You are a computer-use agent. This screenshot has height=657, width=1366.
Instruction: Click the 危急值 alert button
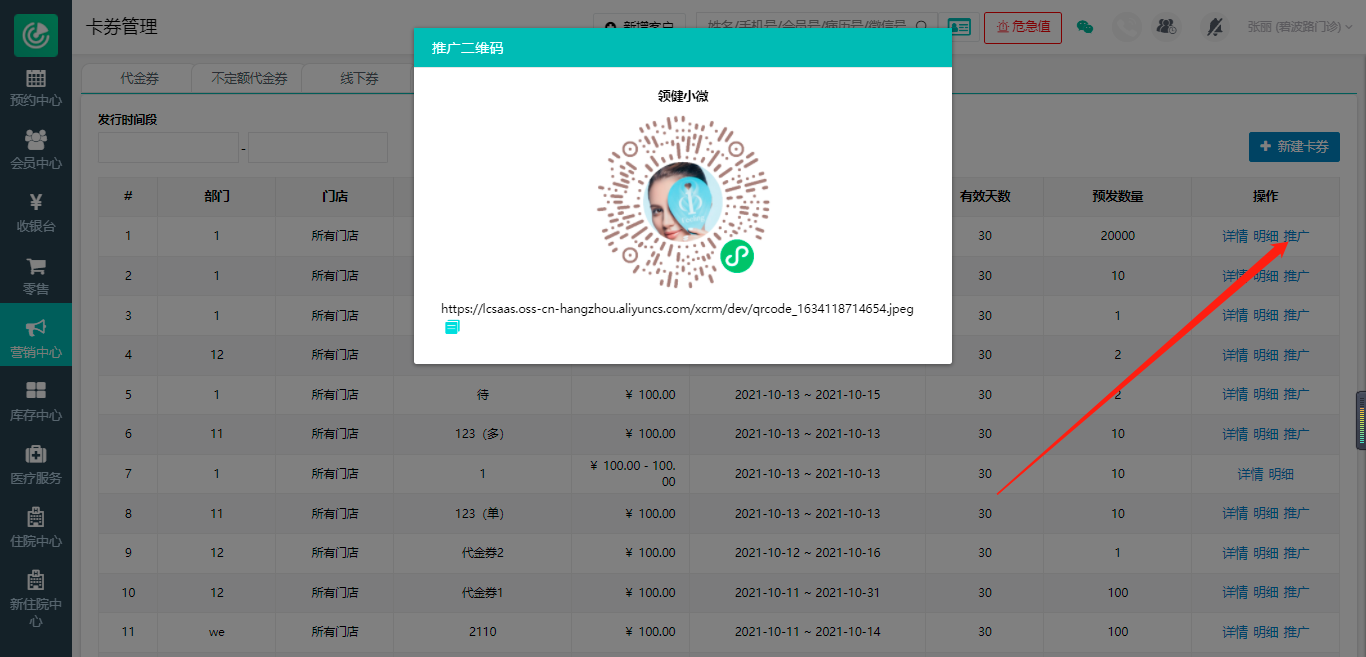click(x=1022, y=27)
